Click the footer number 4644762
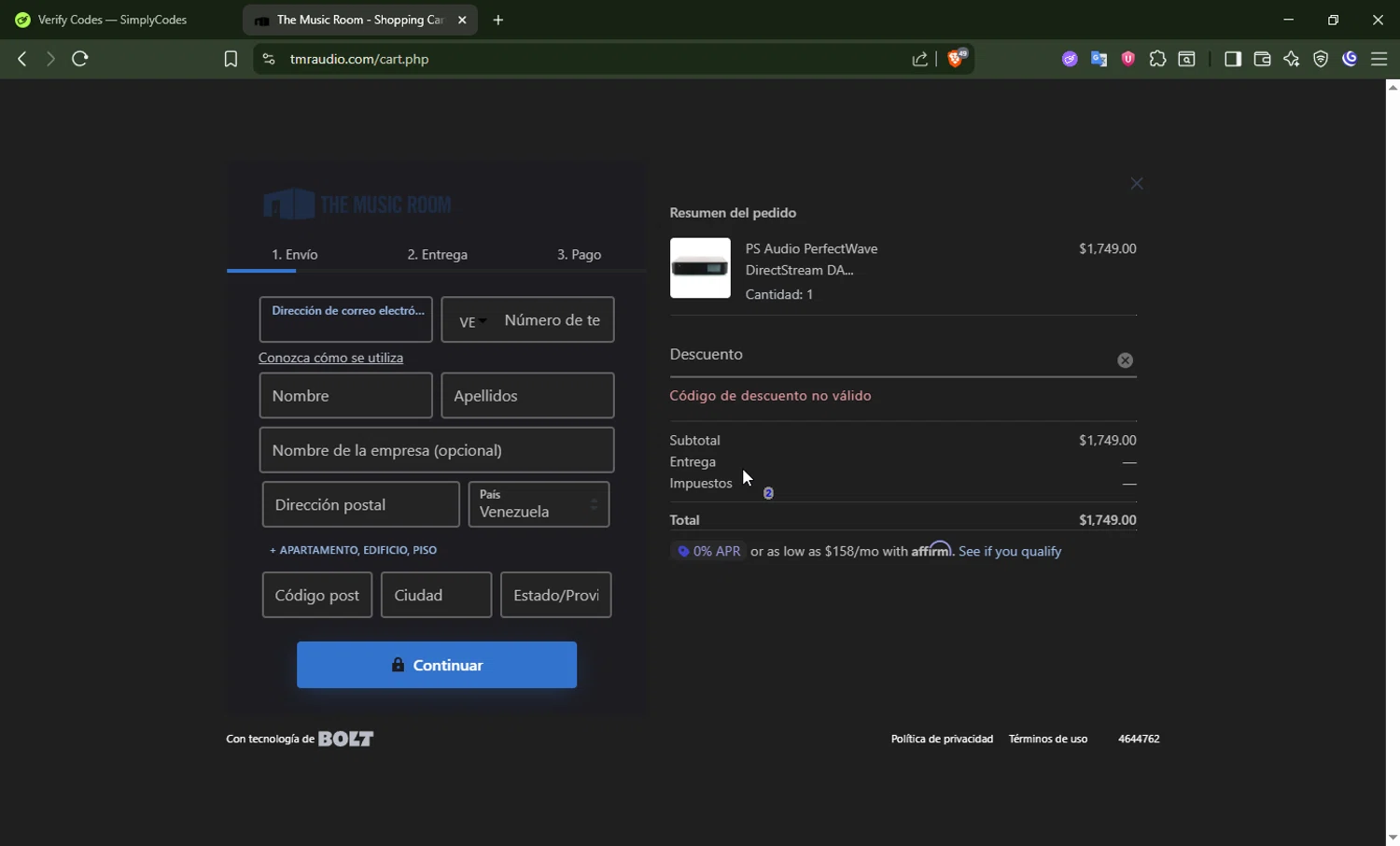The width and height of the screenshot is (1400, 846). tap(1139, 739)
